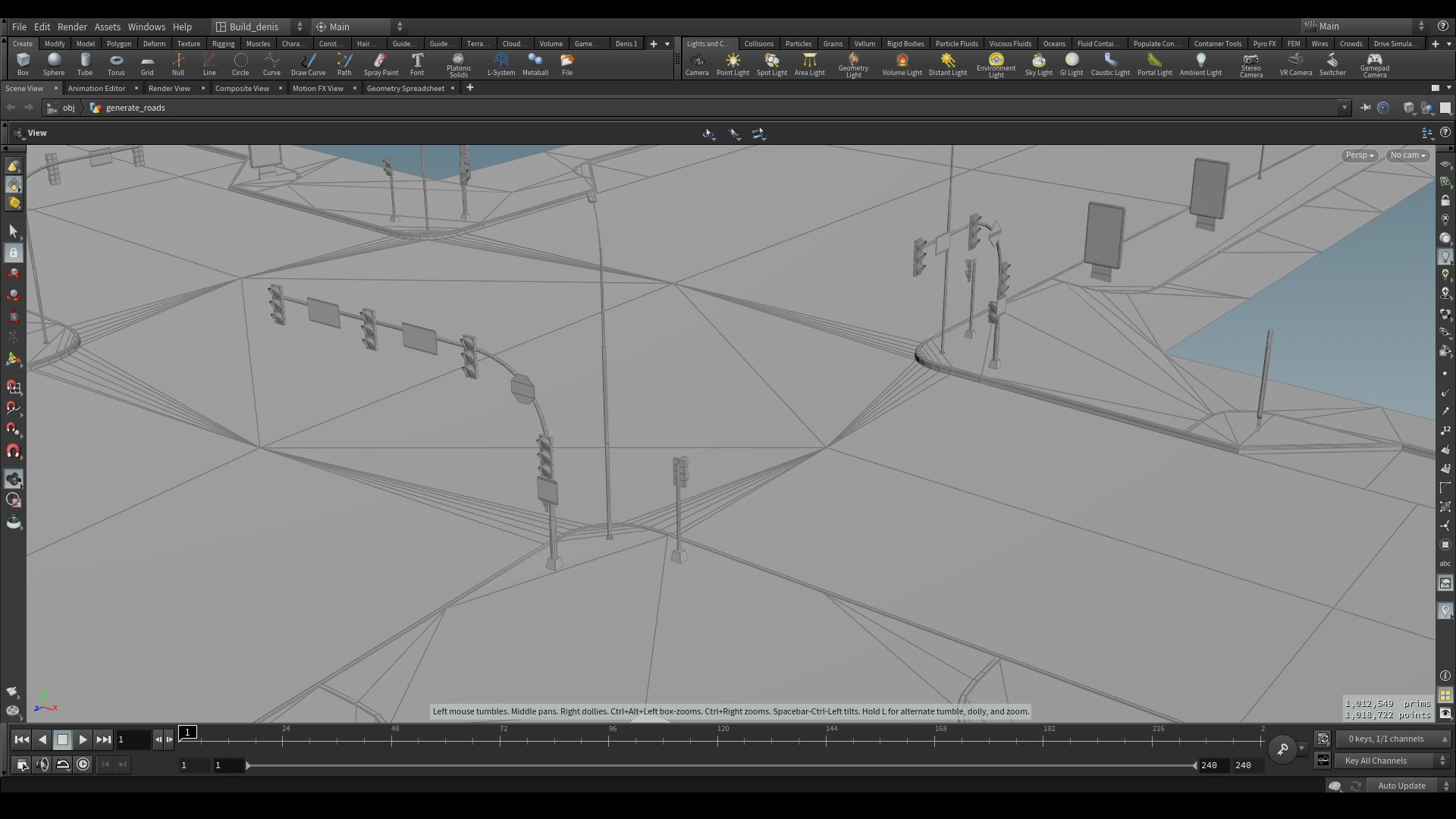This screenshot has height=819, width=1456.
Task: Select the Box shelf tool
Action: coord(23,64)
